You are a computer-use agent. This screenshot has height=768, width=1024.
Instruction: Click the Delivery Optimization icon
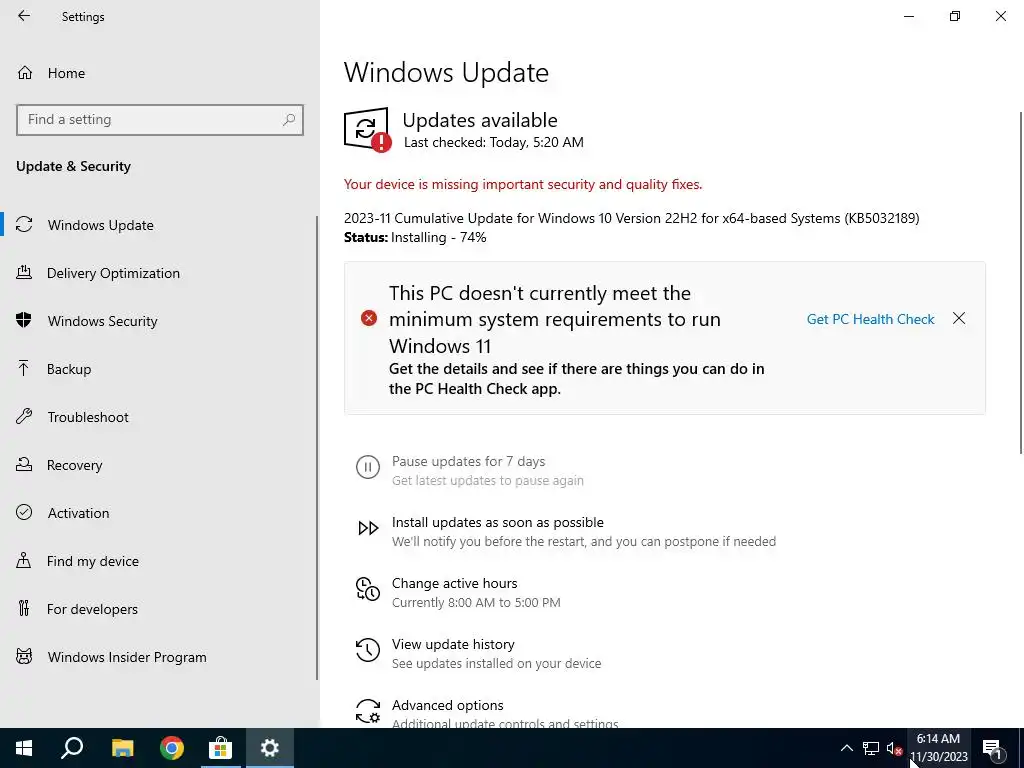click(24, 272)
